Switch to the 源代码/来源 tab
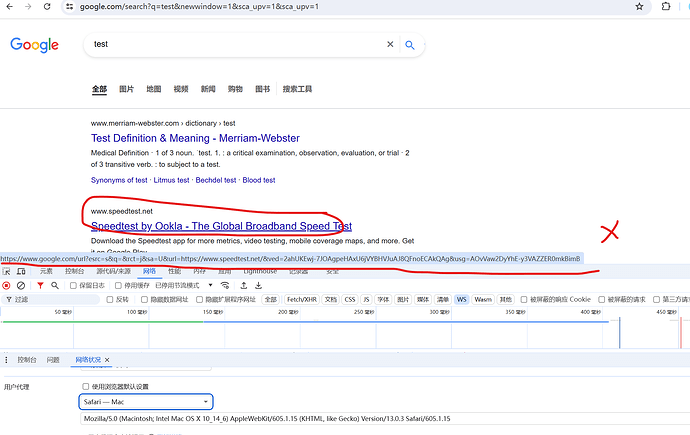The image size is (690, 435). click(114, 271)
